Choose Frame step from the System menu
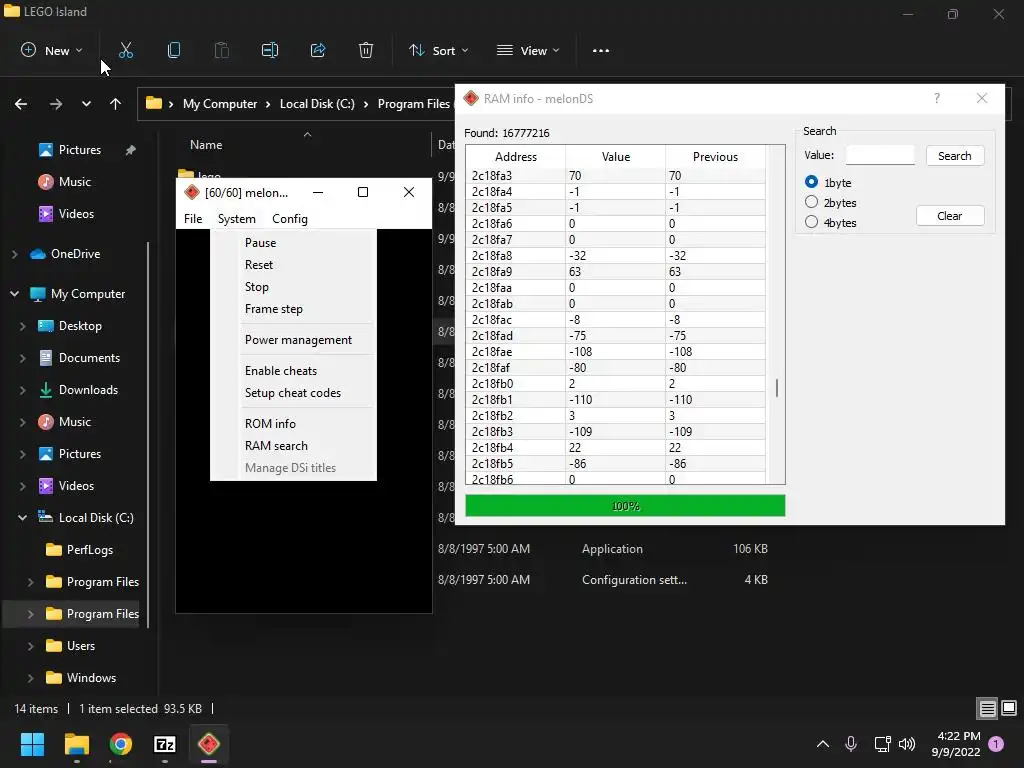 274,309
